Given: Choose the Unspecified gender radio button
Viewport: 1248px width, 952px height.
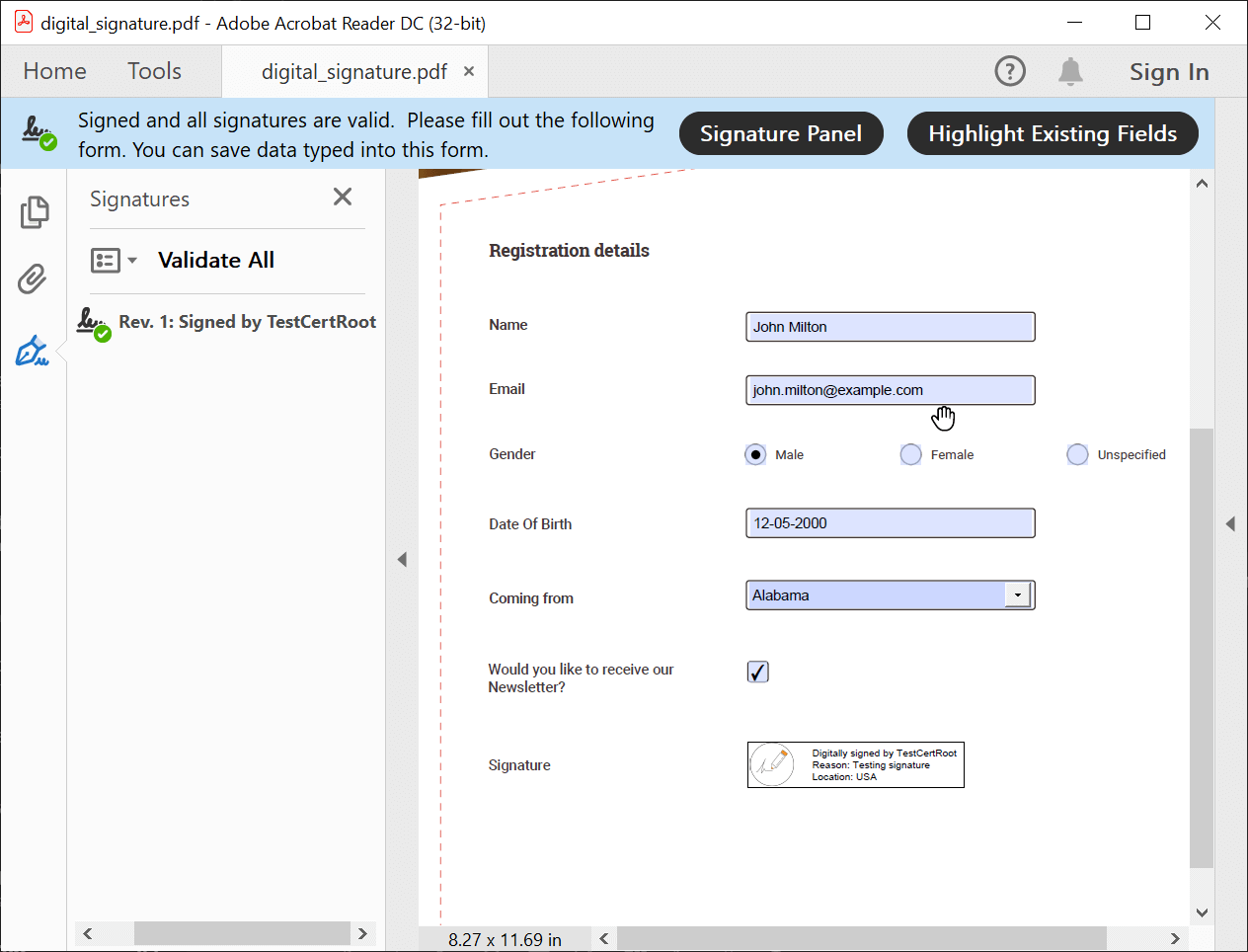Looking at the screenshot, I should pyautogui.click(x=1077, y=454).
